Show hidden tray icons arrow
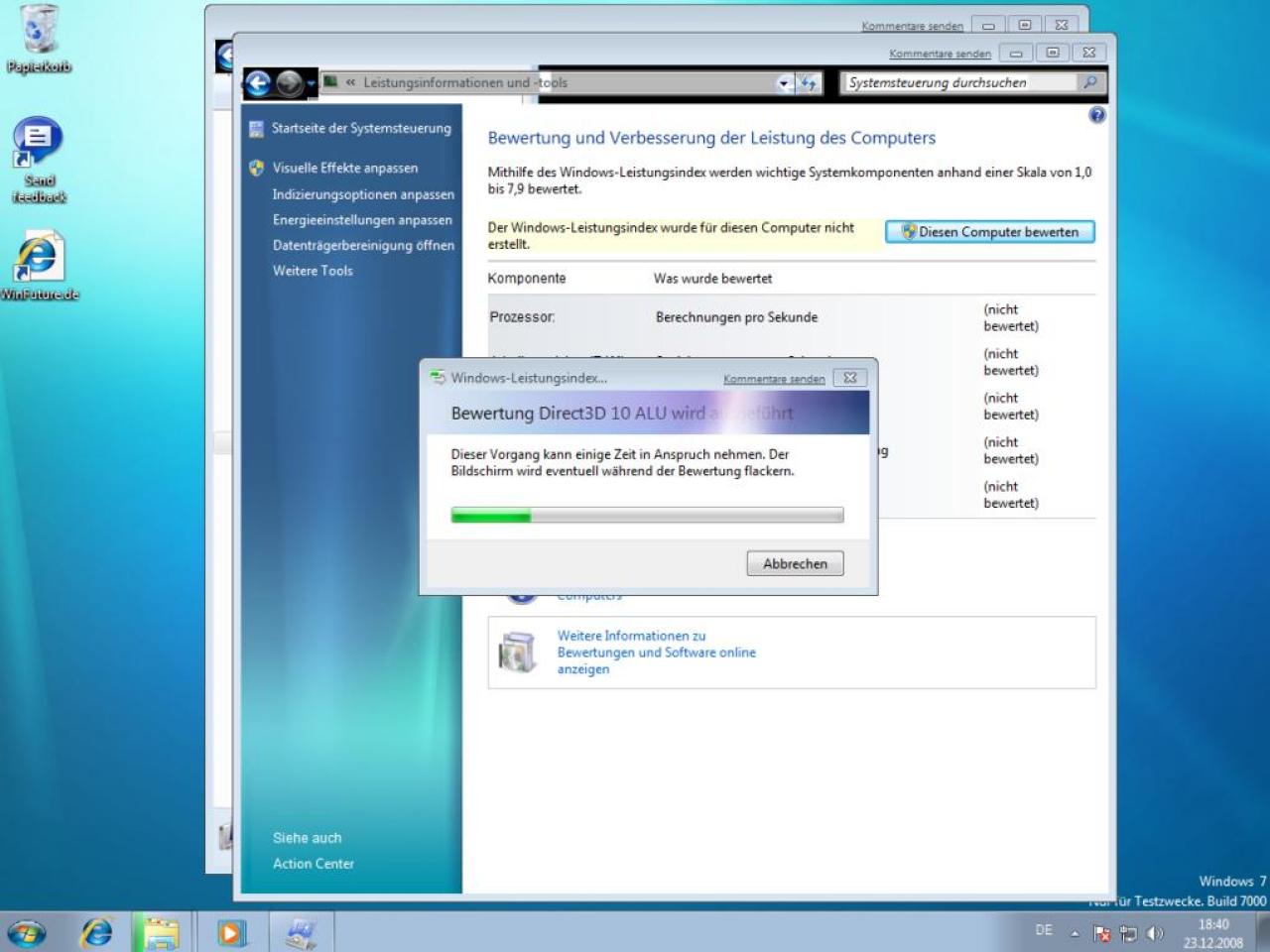Image resolution: width=1270 pixels, height=952 pixels. point(1074,933)
